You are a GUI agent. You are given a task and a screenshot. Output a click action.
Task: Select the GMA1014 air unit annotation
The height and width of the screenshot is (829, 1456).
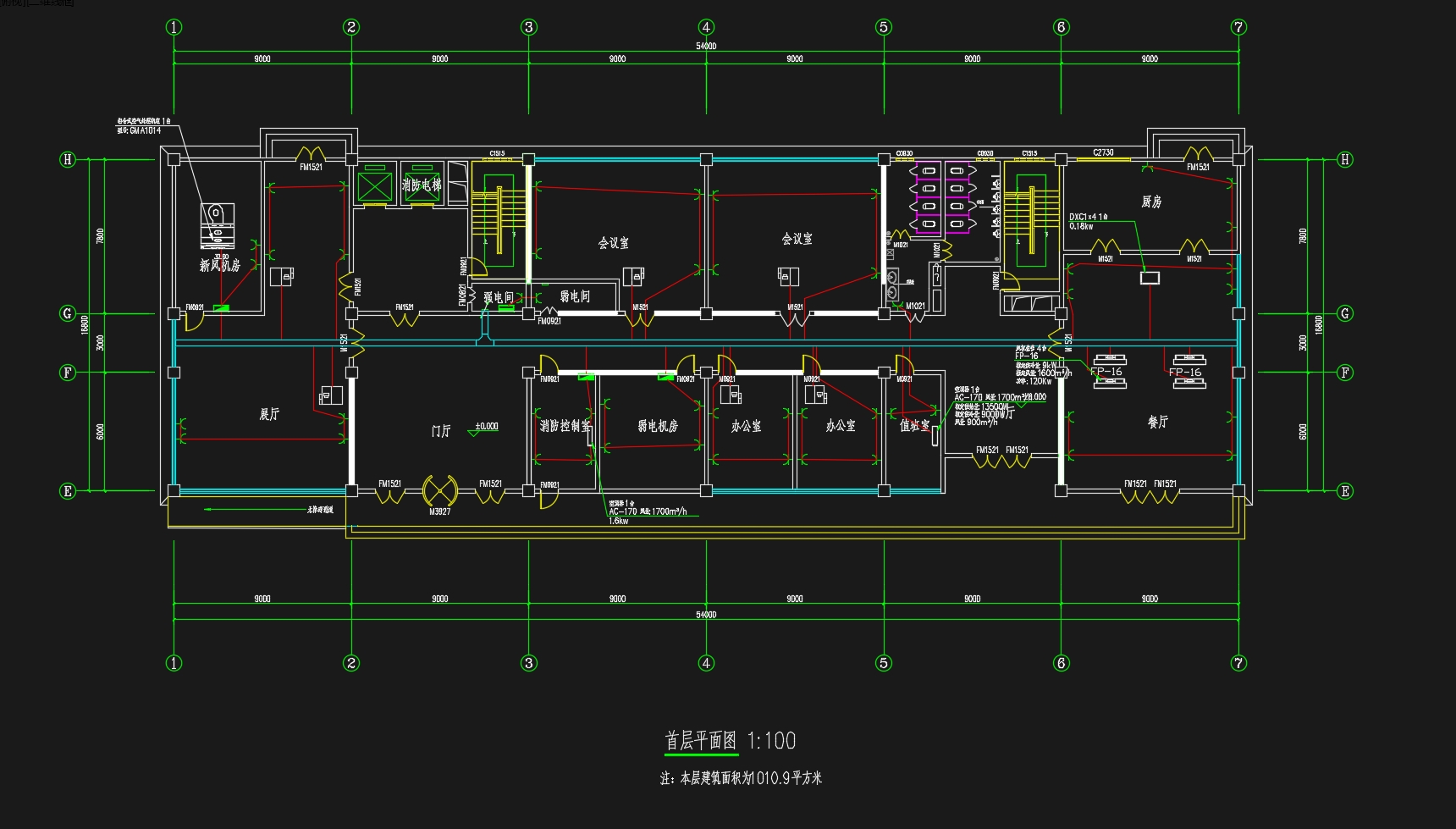coord(144,126)
